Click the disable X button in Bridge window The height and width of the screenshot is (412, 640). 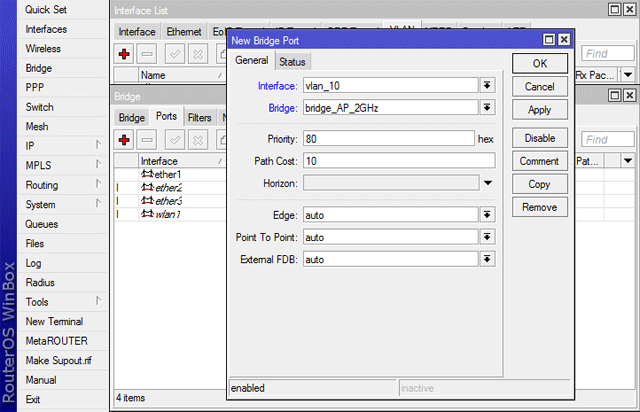click(x=198, y=140)
